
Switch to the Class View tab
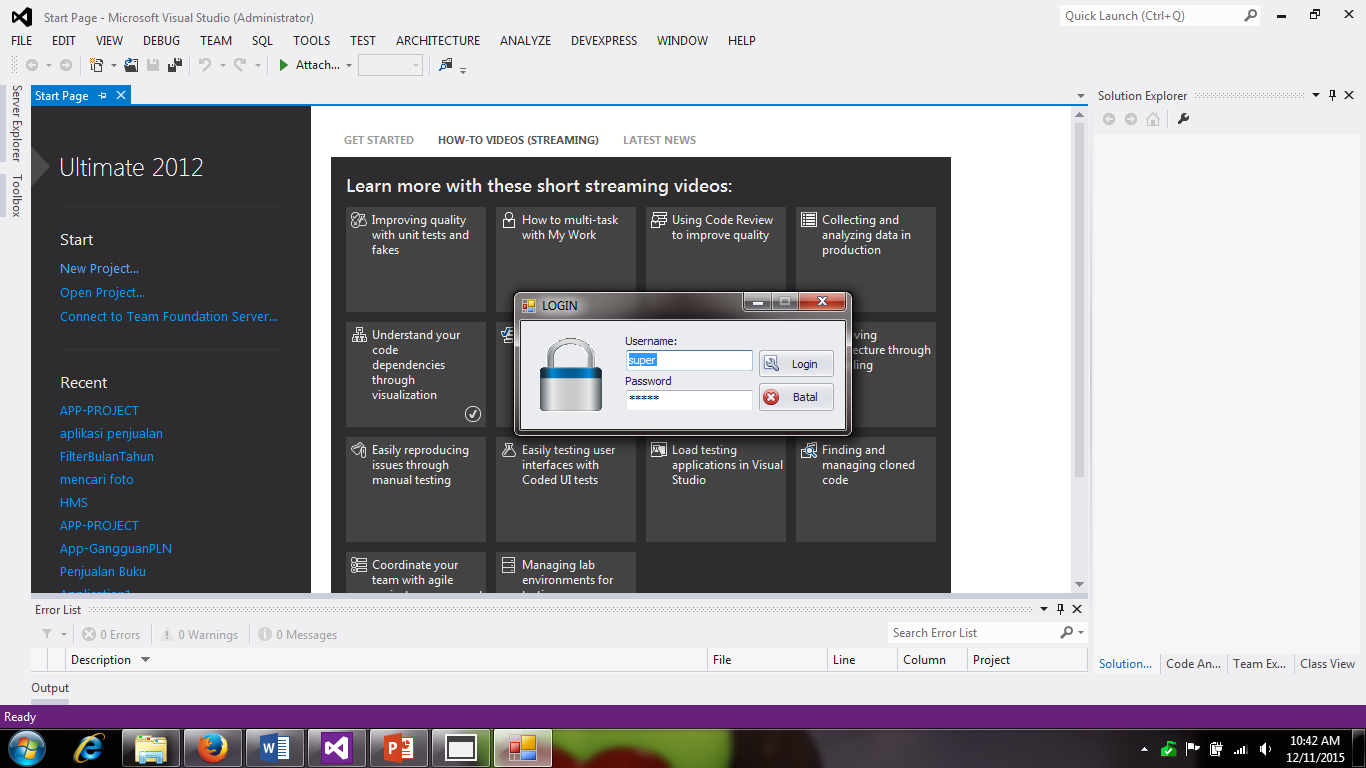point(1328,663)
